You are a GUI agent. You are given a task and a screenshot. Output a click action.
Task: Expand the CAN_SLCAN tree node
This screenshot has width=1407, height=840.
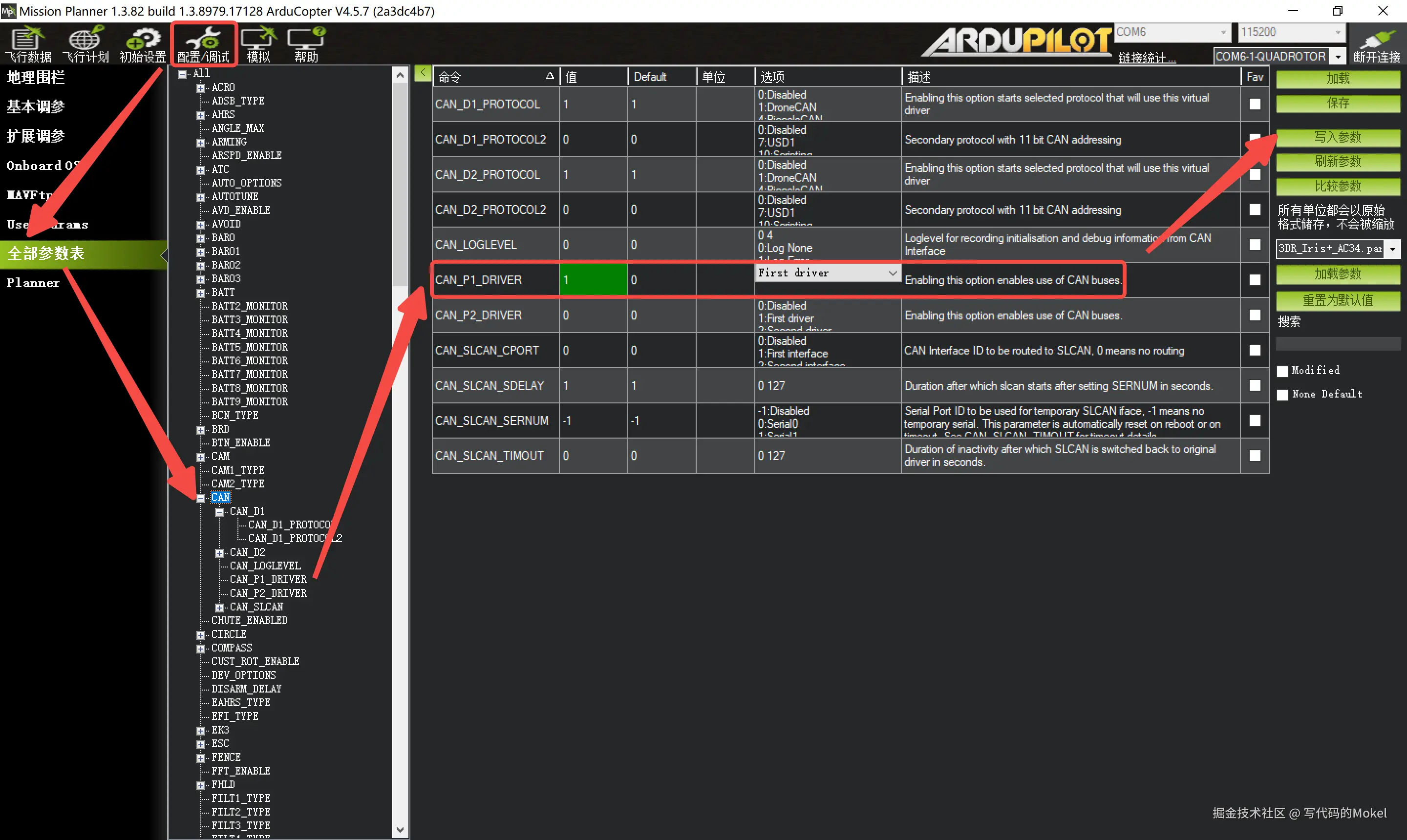(220, 608)
